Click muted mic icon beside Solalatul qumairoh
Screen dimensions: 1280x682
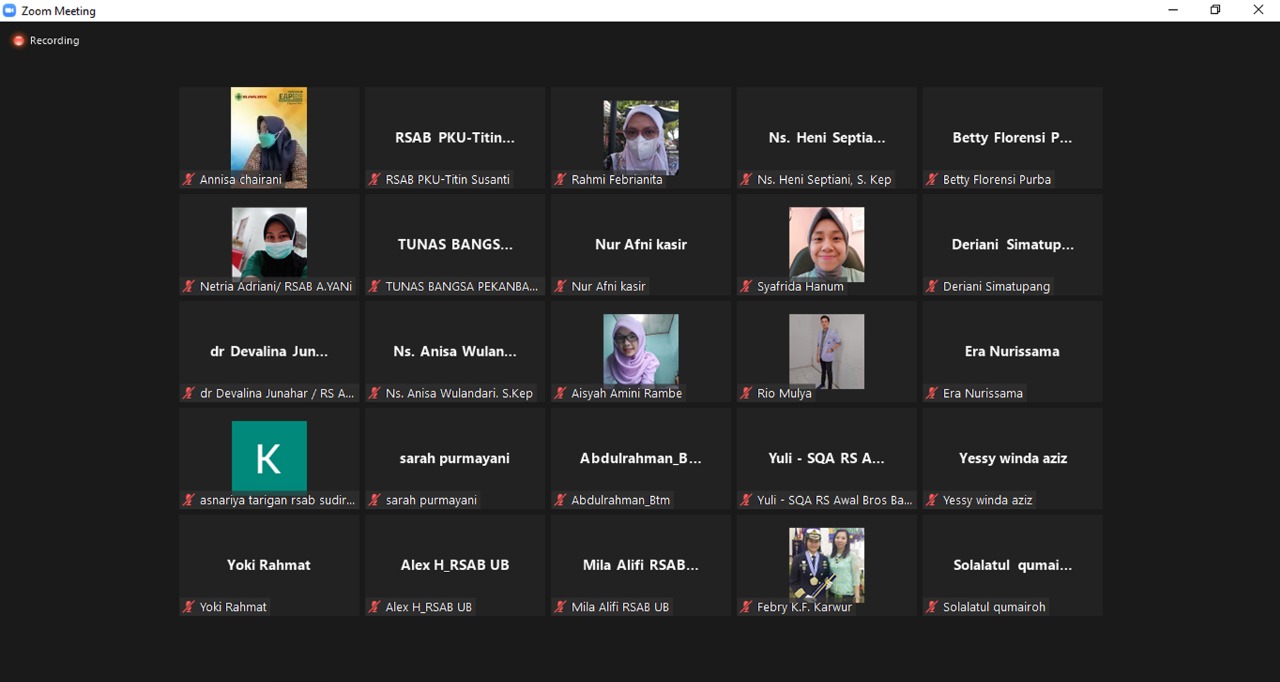coord(932,607)
